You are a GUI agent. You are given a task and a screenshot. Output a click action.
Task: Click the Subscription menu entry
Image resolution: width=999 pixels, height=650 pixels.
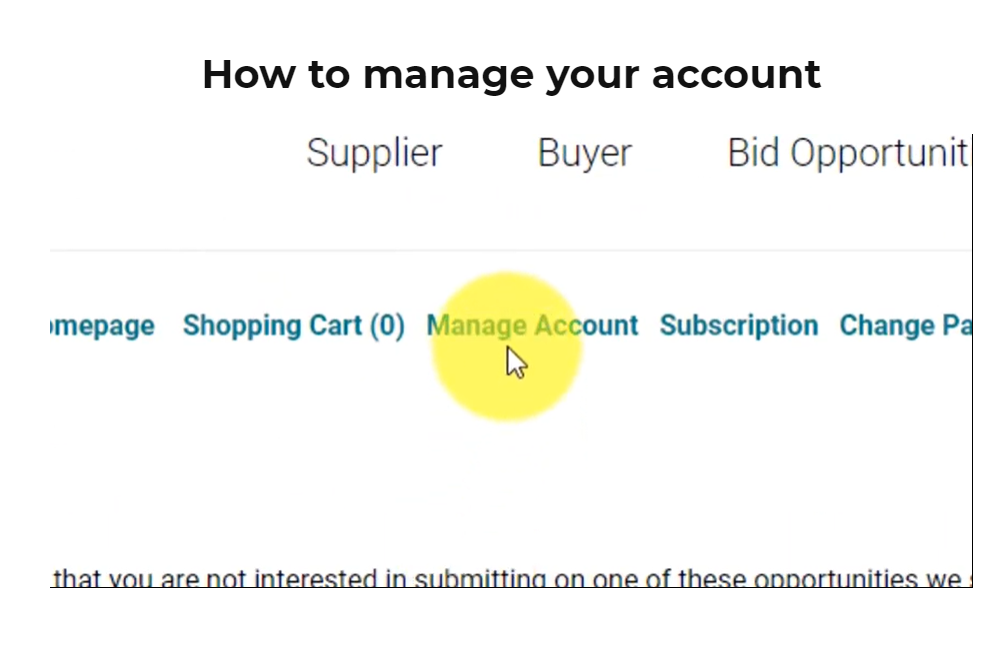(739, 325)
